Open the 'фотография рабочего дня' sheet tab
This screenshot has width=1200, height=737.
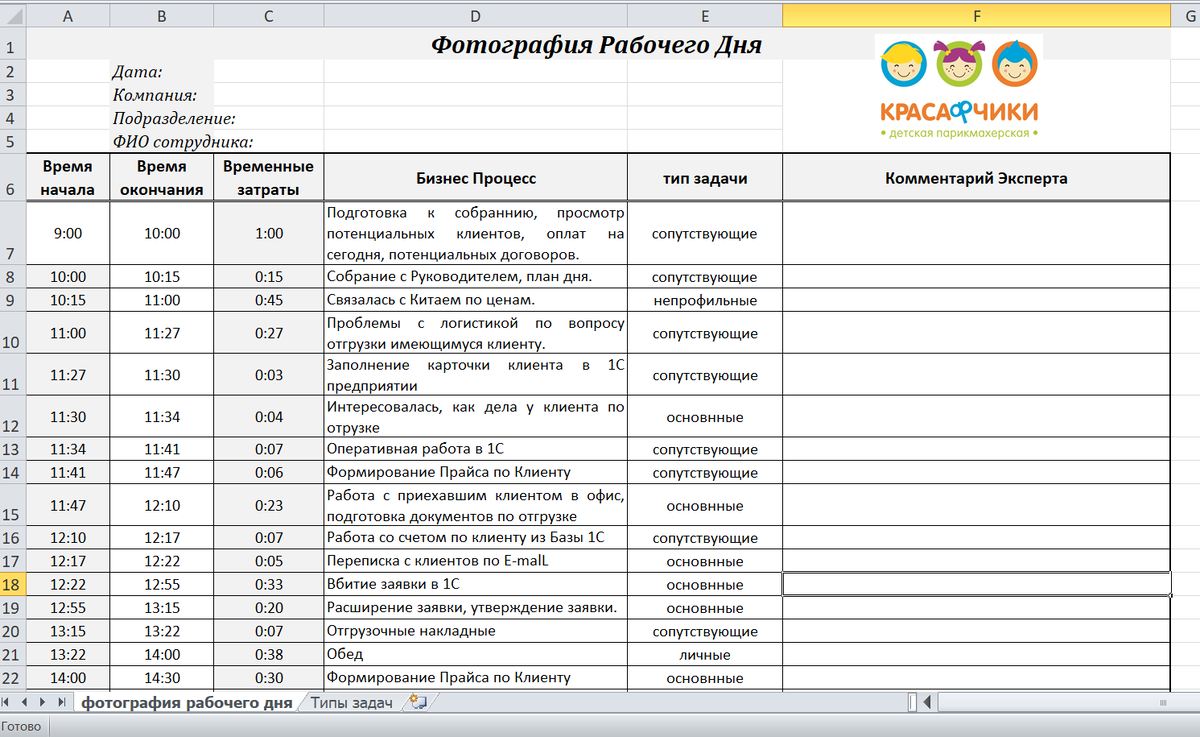click(186, 703)
